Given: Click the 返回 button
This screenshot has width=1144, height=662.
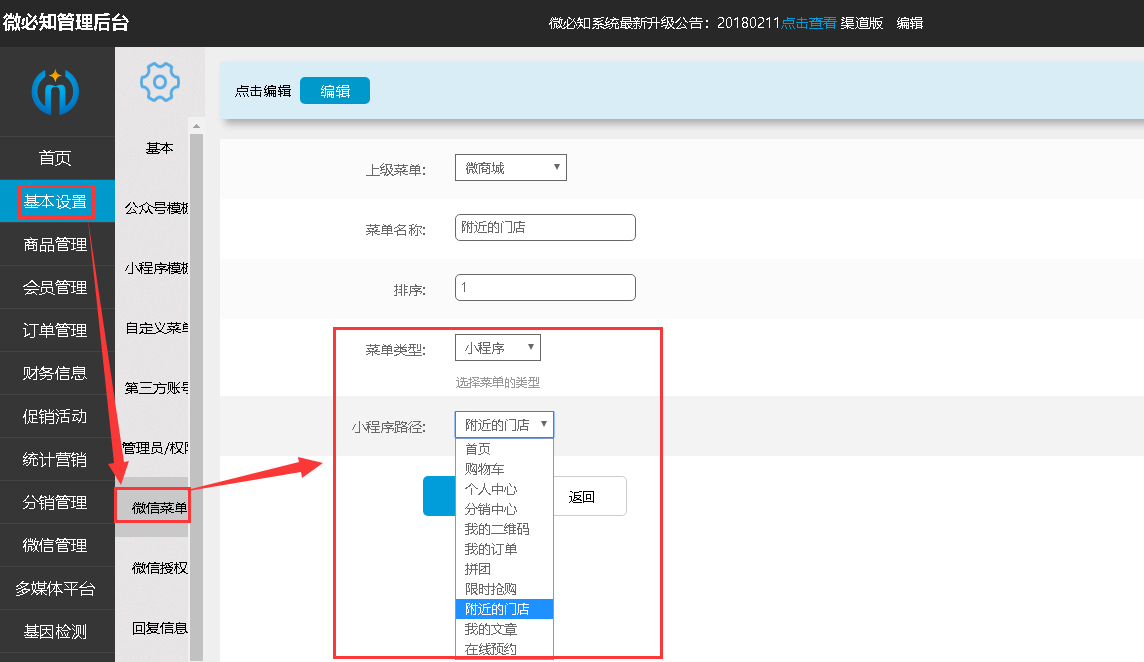Looking at the screenshot, I should coord(590,496).
